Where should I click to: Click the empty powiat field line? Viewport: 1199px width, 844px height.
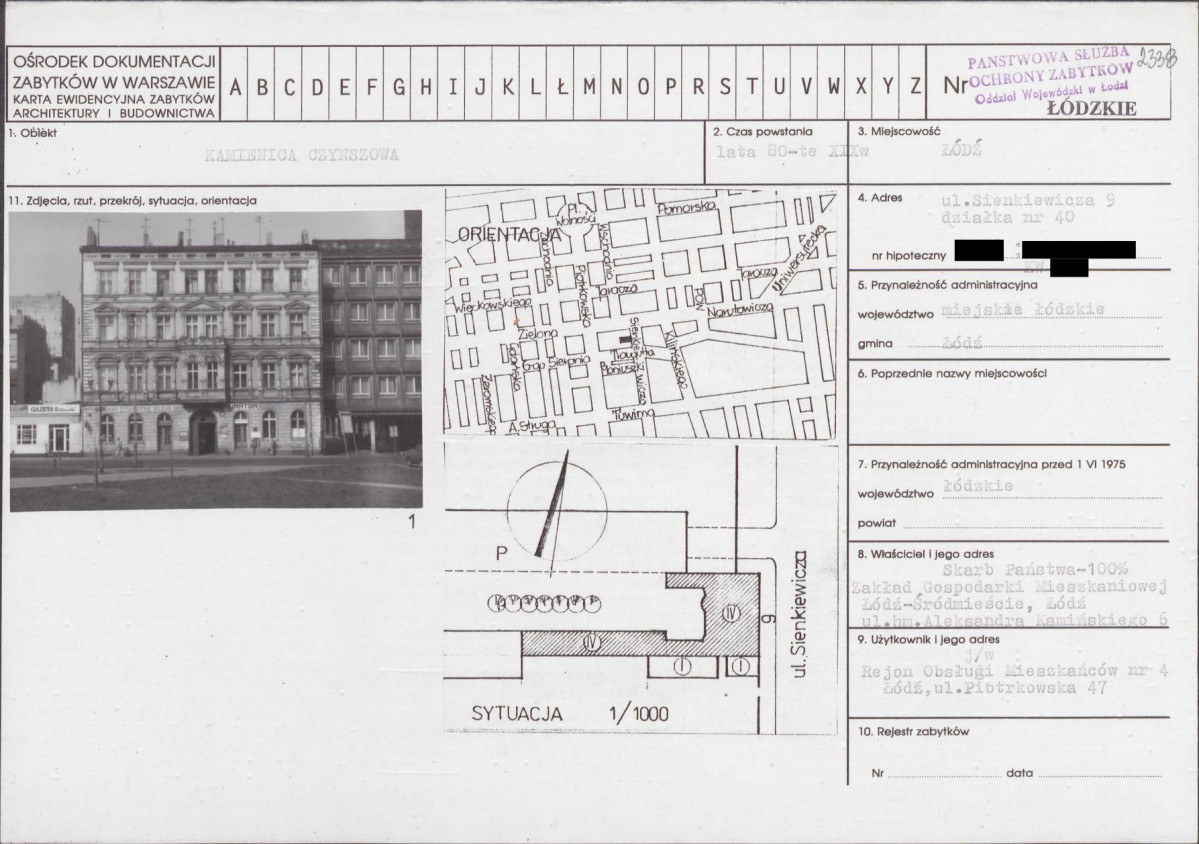pyautogui.click(x=1030, y=525)
